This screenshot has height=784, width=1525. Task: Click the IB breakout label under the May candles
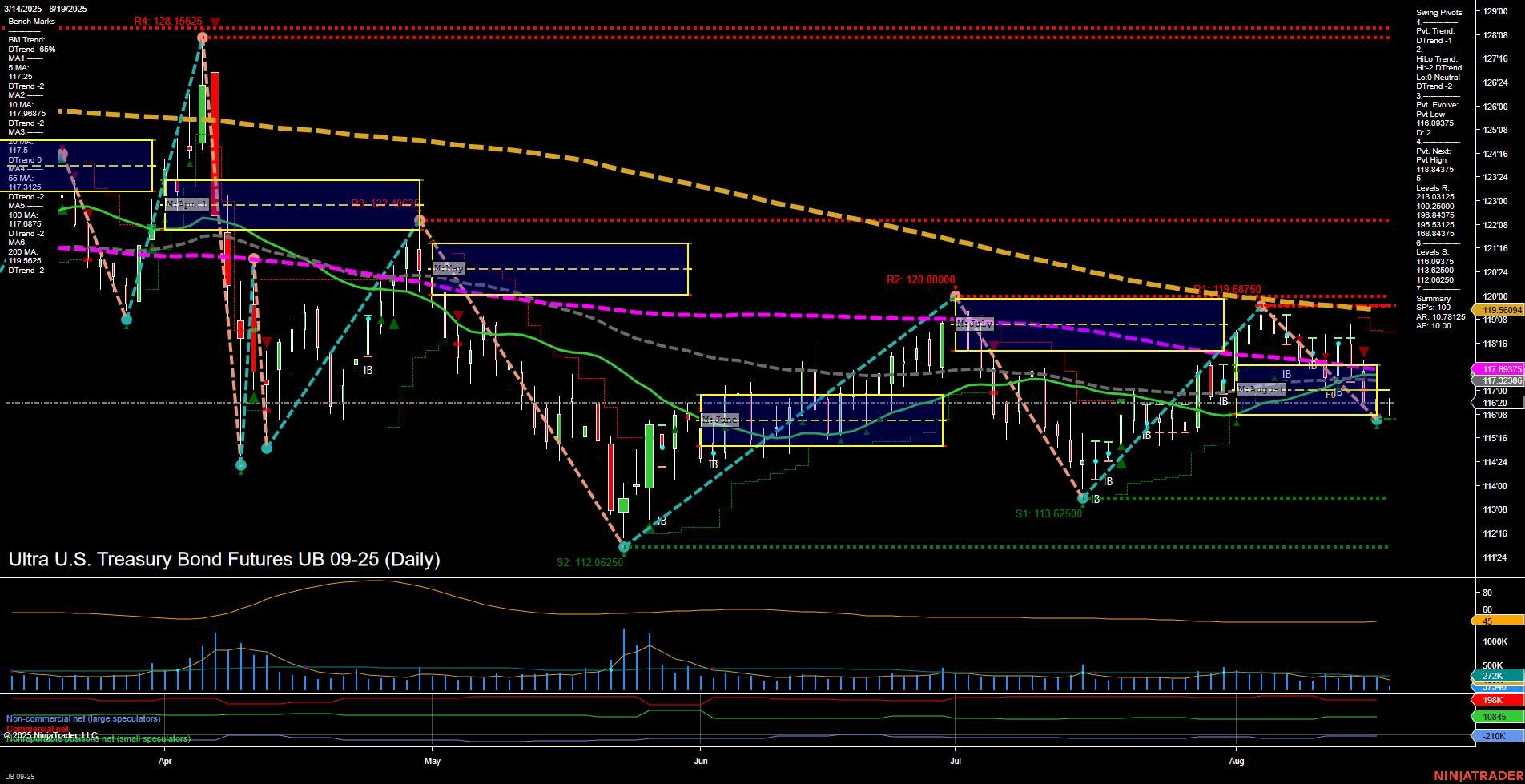(368, 370)
